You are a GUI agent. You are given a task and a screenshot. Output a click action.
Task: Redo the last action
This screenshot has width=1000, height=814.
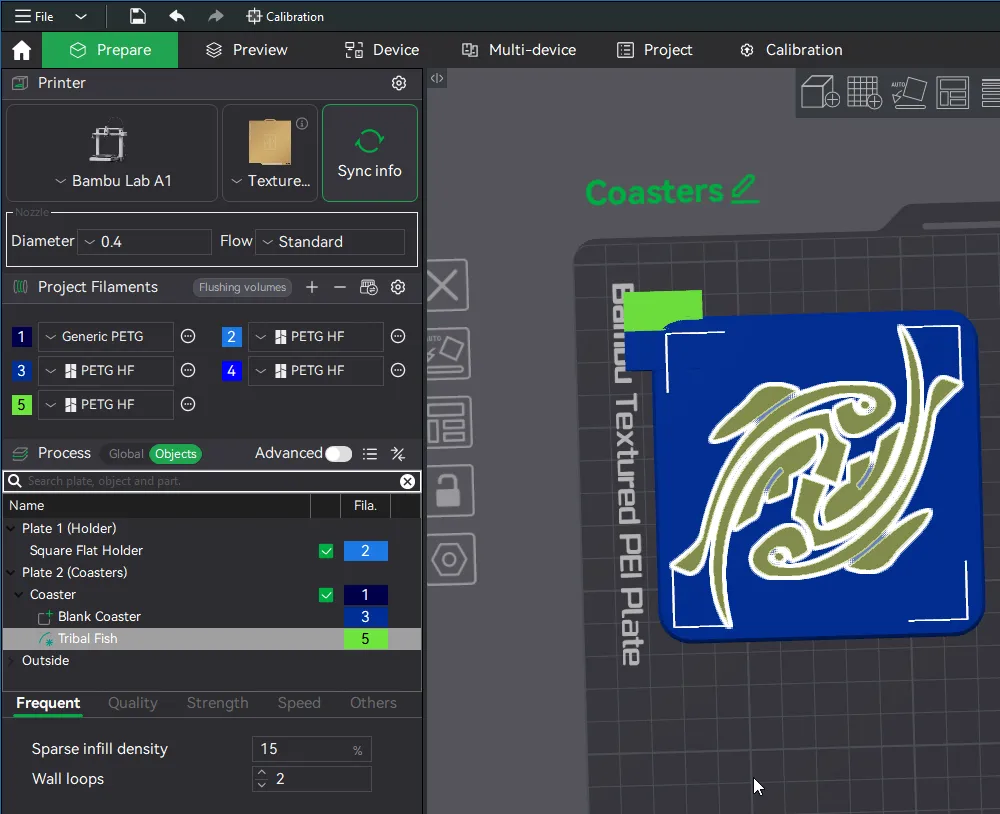tap(216, 17)
